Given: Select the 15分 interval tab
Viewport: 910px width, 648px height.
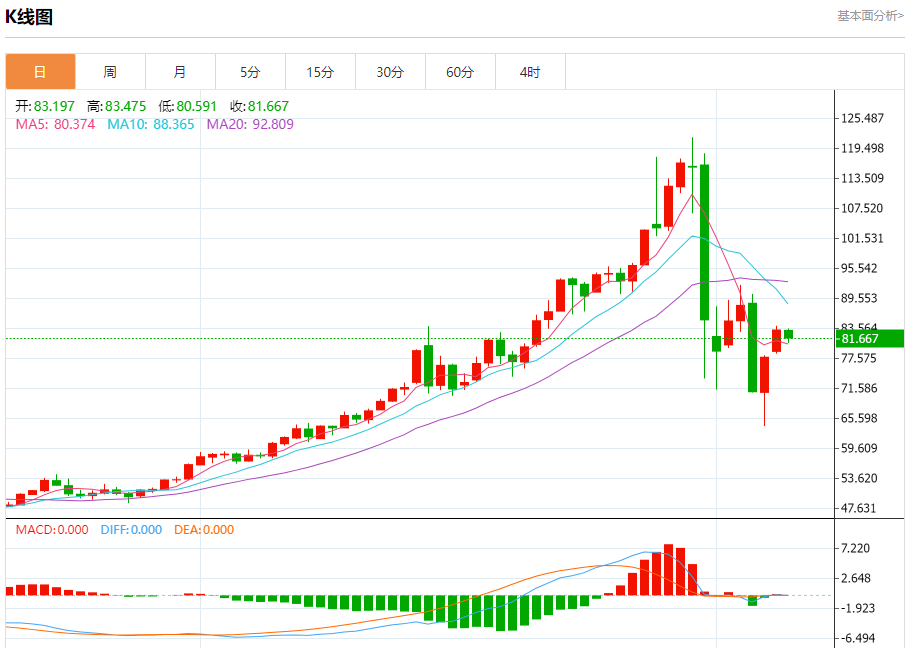Looking at the screenshot, I should tap(320, 72).
